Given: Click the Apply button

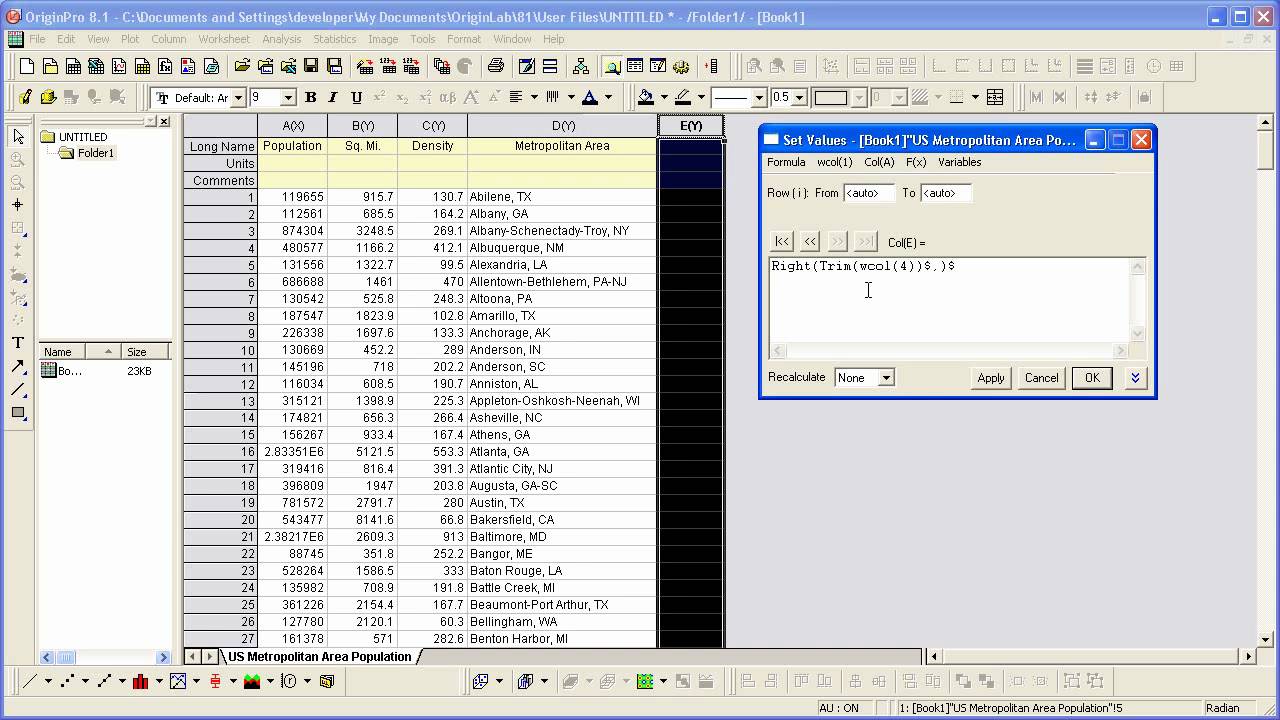Looking at the screenshot, I should point(991,378).
